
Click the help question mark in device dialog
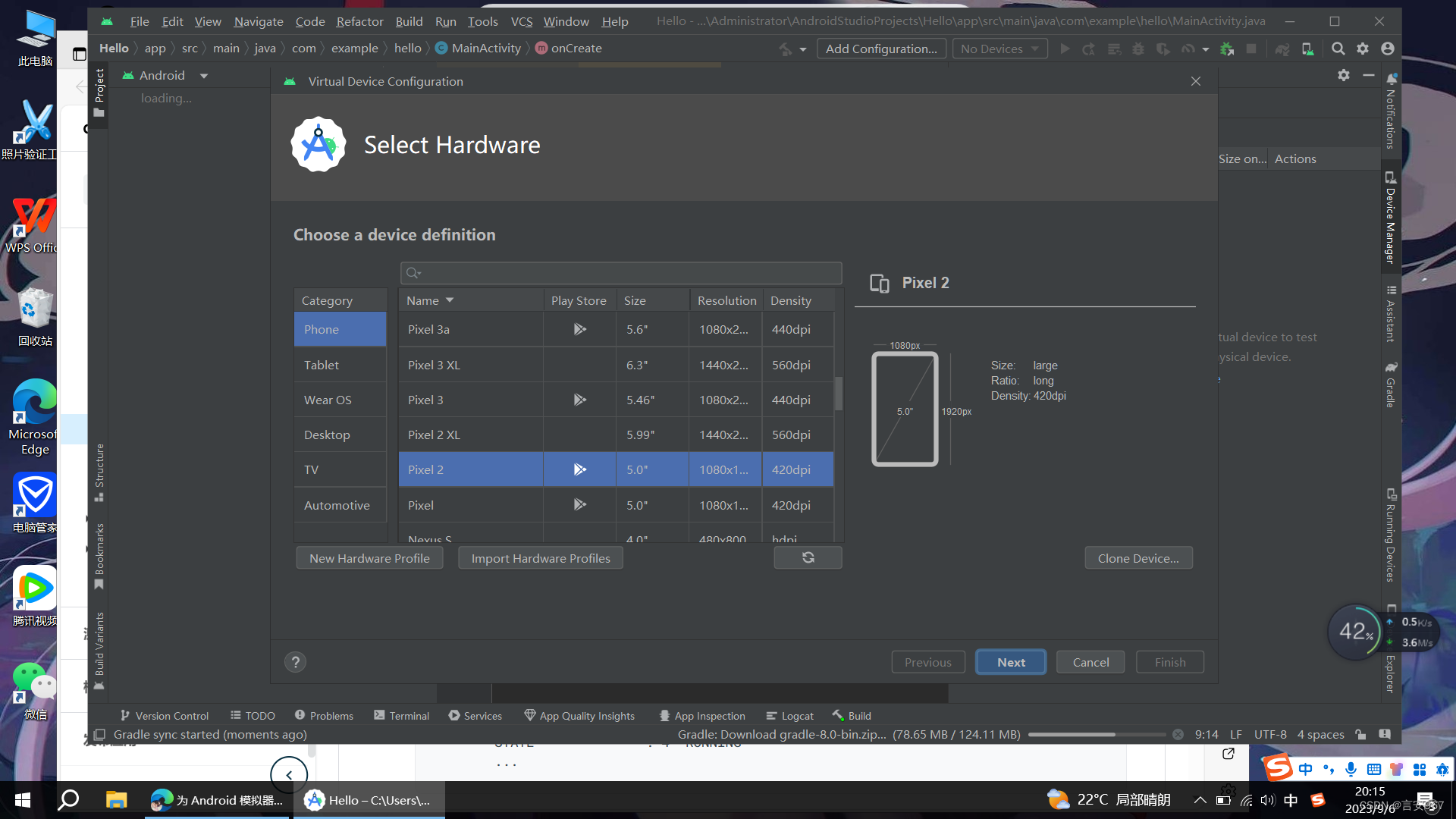[x=295, y=661]
